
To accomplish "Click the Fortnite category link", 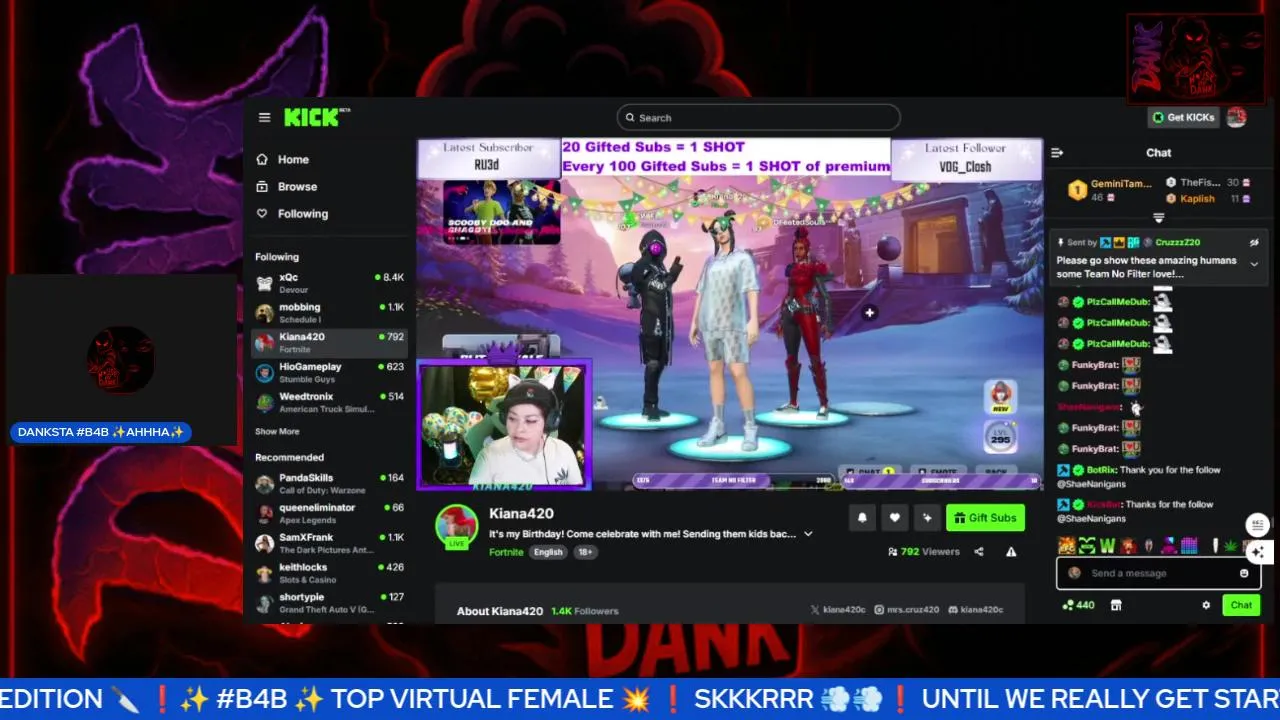I will point(506,552).
